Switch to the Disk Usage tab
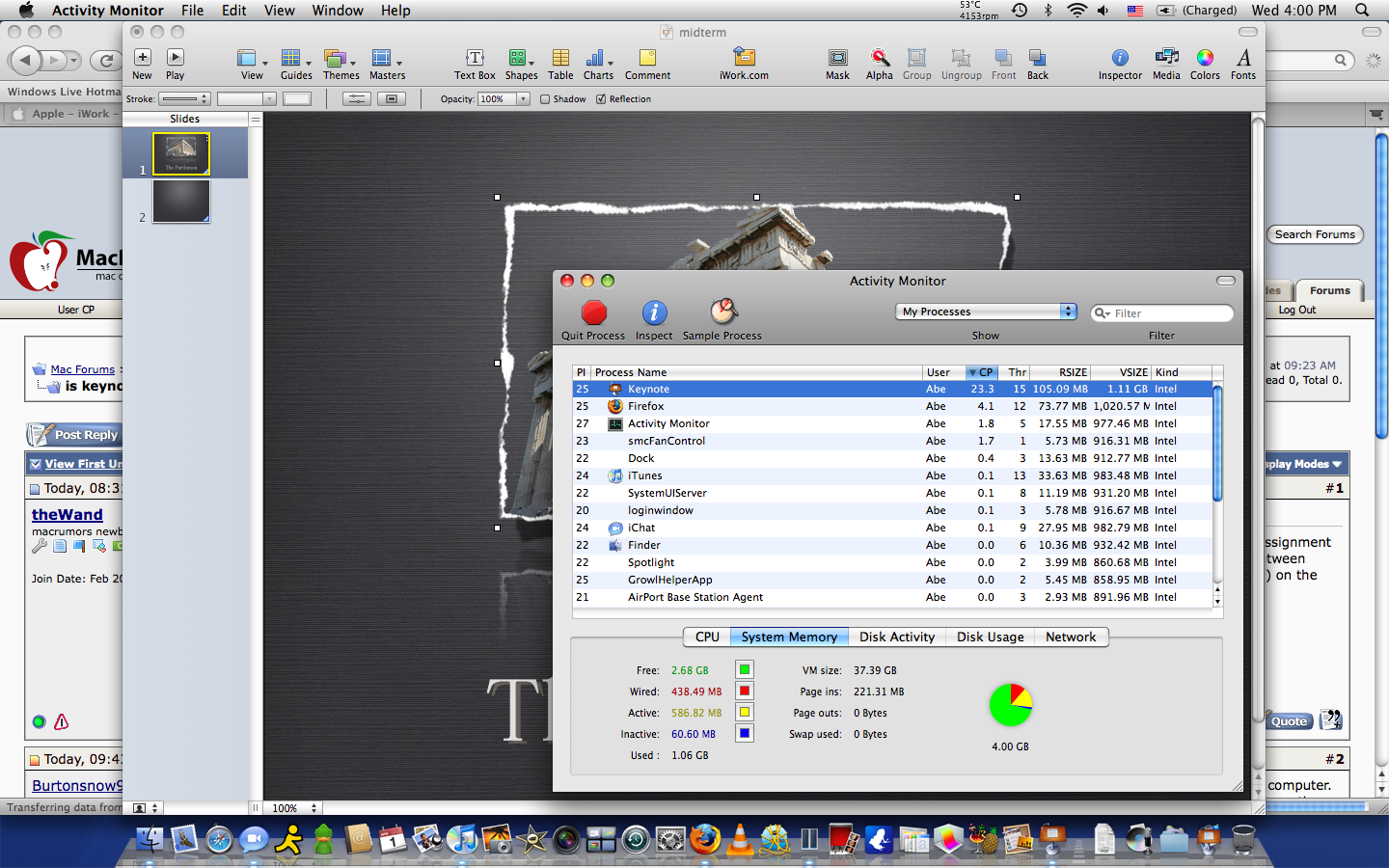Viewport: 1389px width, 868px height. (991, 637)
